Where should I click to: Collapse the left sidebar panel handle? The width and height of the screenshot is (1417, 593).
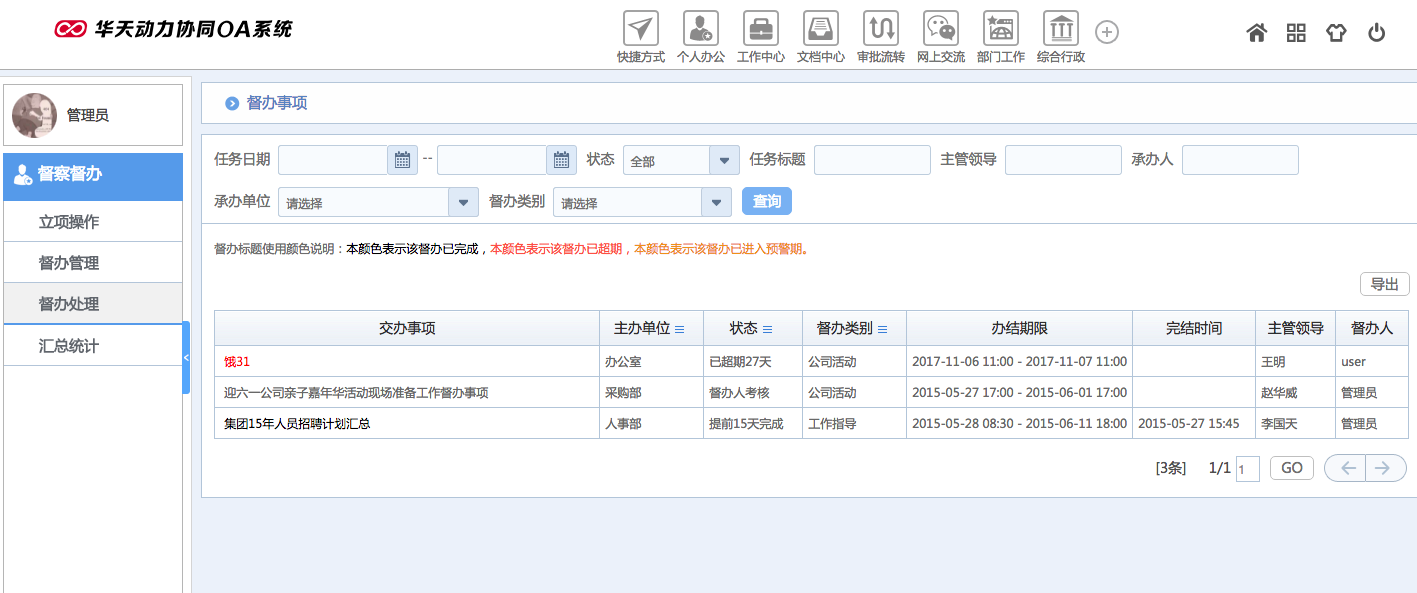click(186, 357)
